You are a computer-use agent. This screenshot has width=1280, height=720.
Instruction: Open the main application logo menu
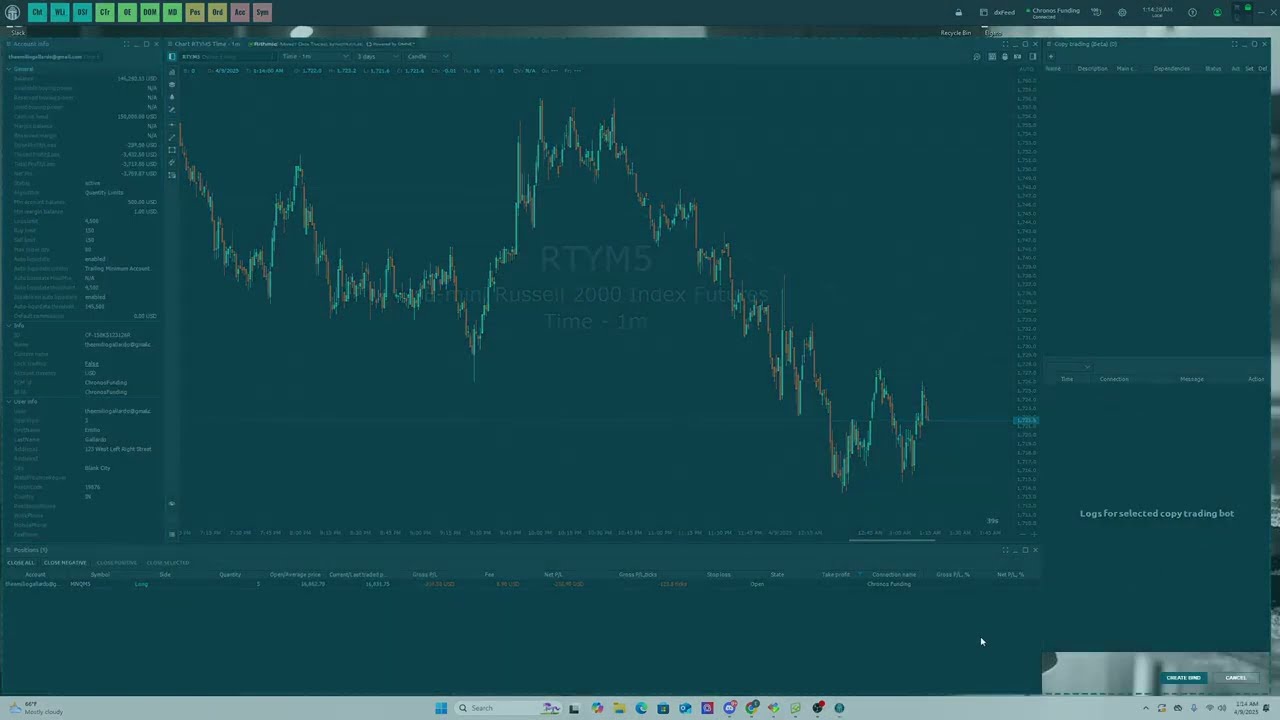pos(13,12)
